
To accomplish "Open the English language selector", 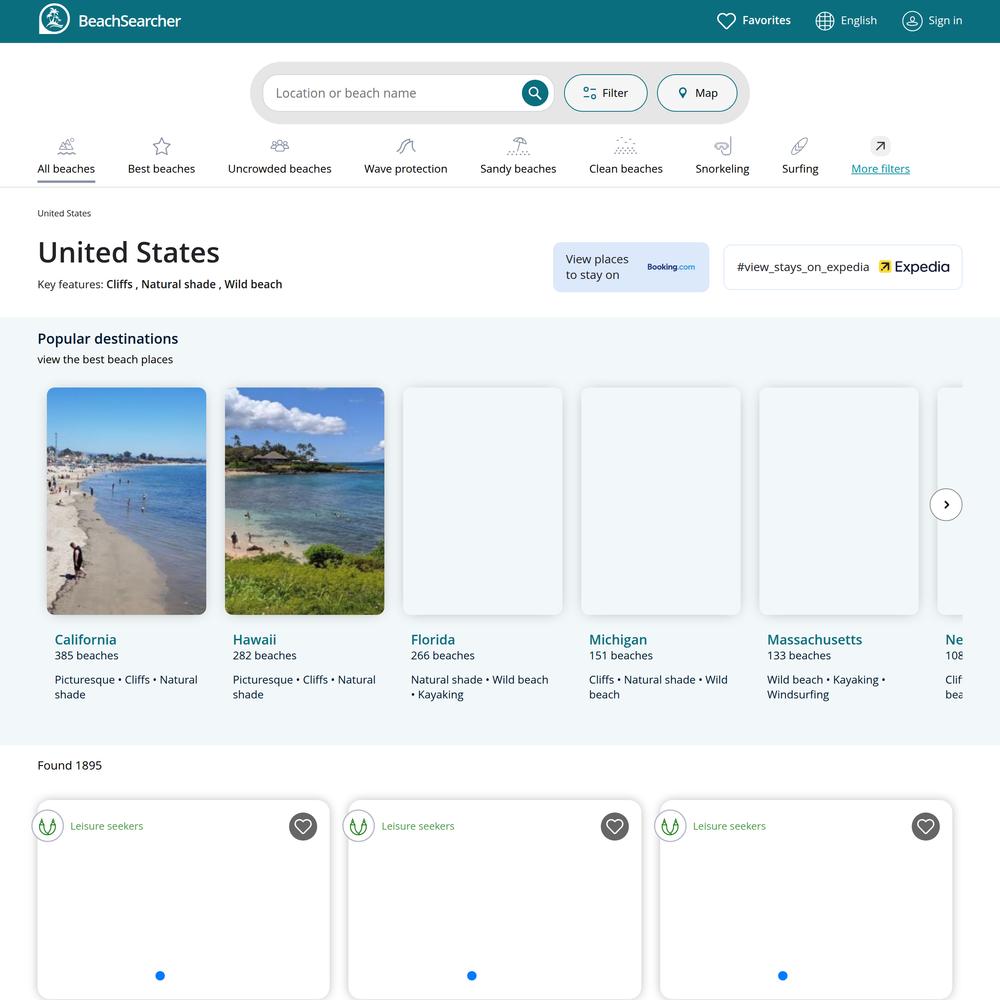I will [846, 20].
